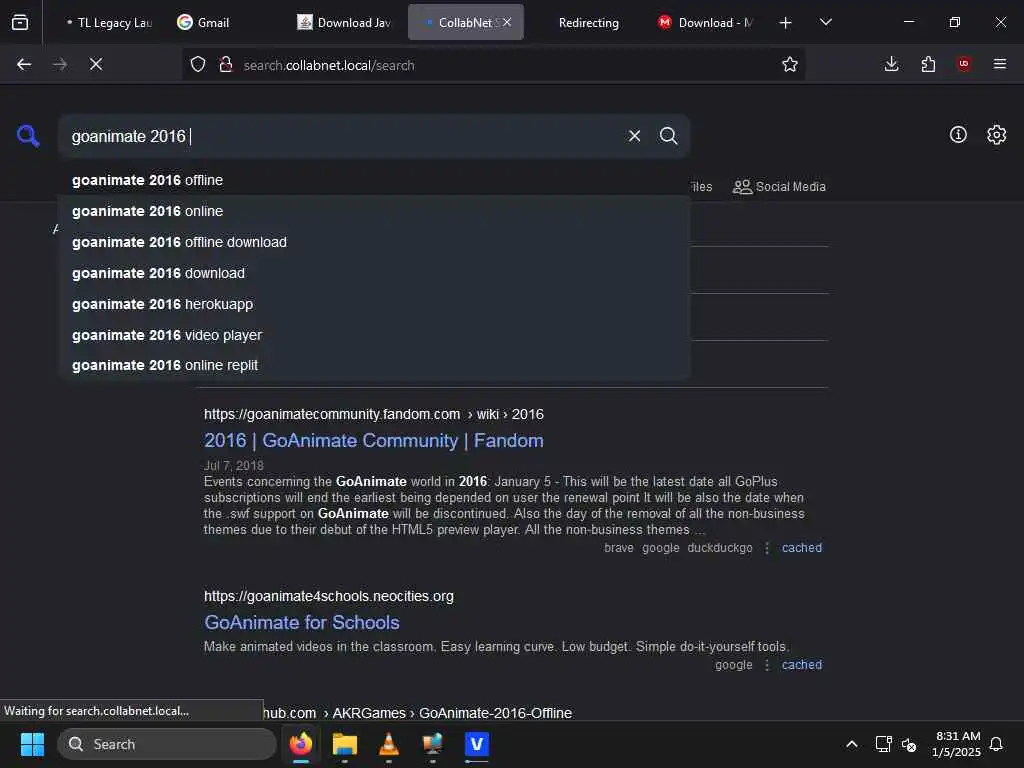Image resolution: width=1024 pixels, height=768 pixels.
Task: Show hidden system tray icons
Action: (x=852, y=744)
